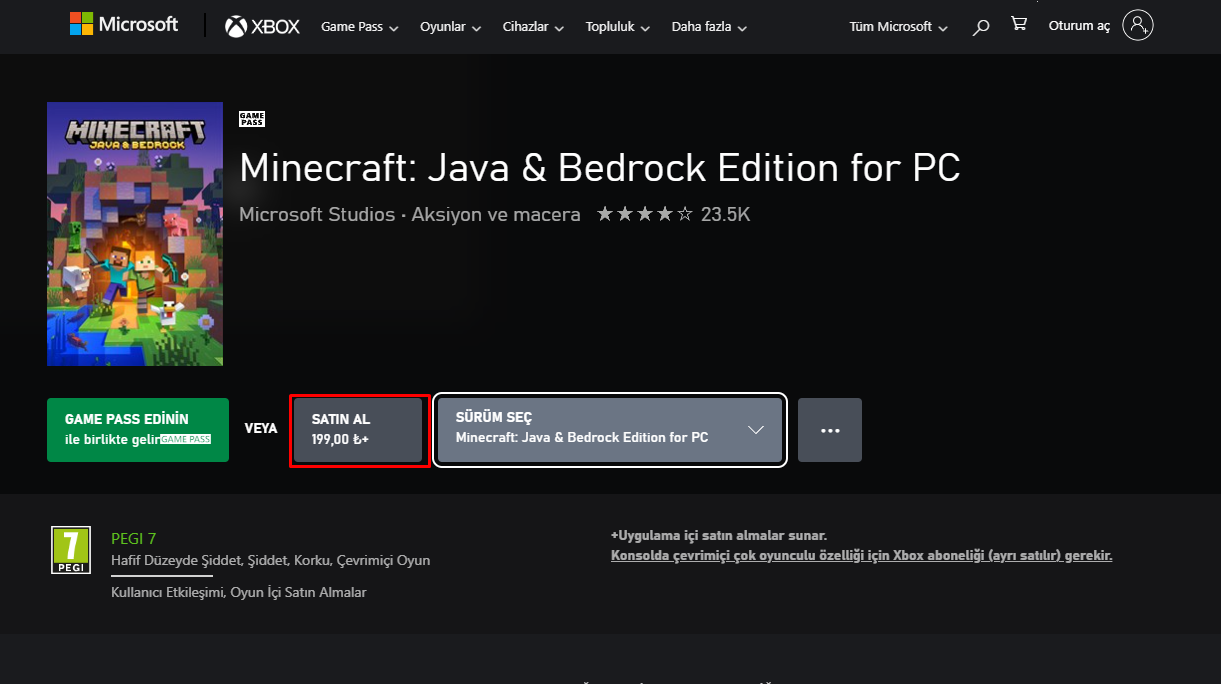1221x684 pixels.
Task: Click the Xbox logo
Action: point(262,26)
